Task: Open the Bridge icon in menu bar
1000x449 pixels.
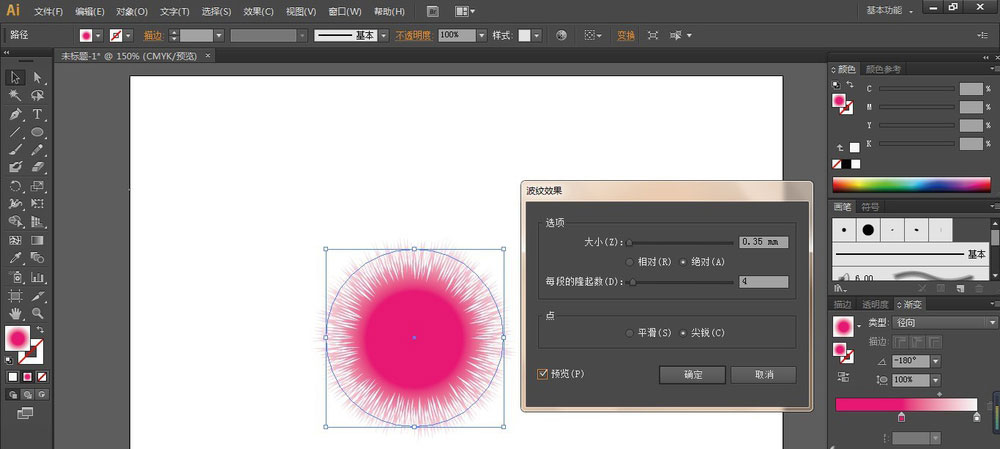Action: point(432,11)
